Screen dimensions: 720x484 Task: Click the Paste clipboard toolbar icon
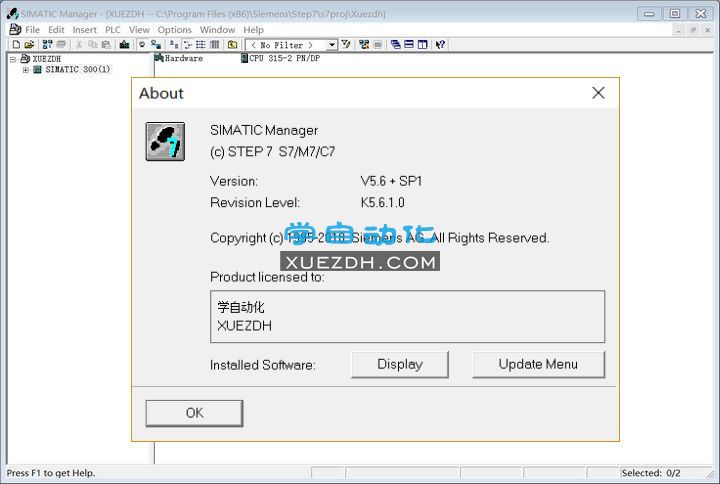[106, 45]
